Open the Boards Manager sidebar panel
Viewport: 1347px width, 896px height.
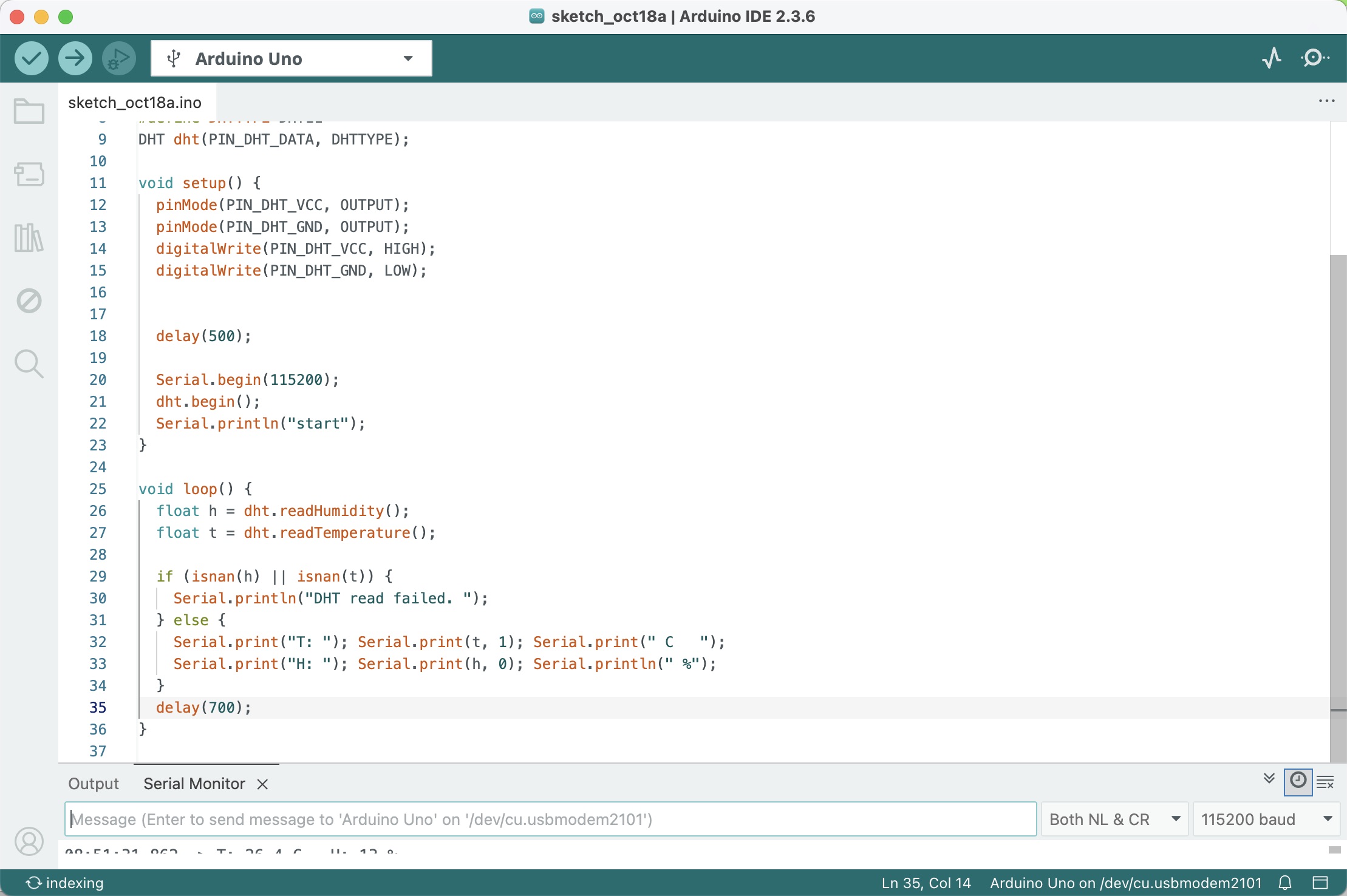[29, 174]
